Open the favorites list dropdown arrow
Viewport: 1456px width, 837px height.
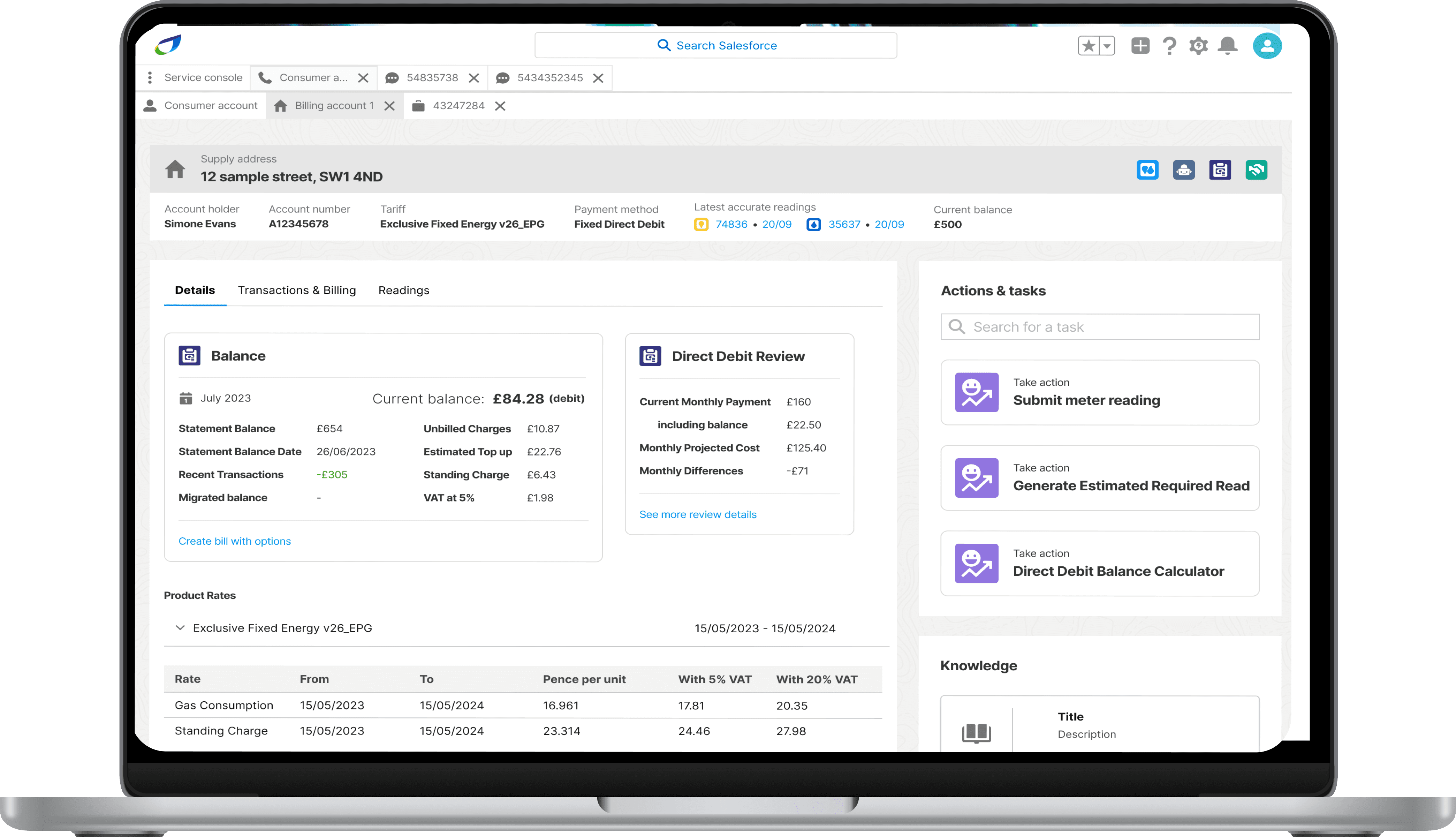pyautogui.click(x=1107, y=45)
